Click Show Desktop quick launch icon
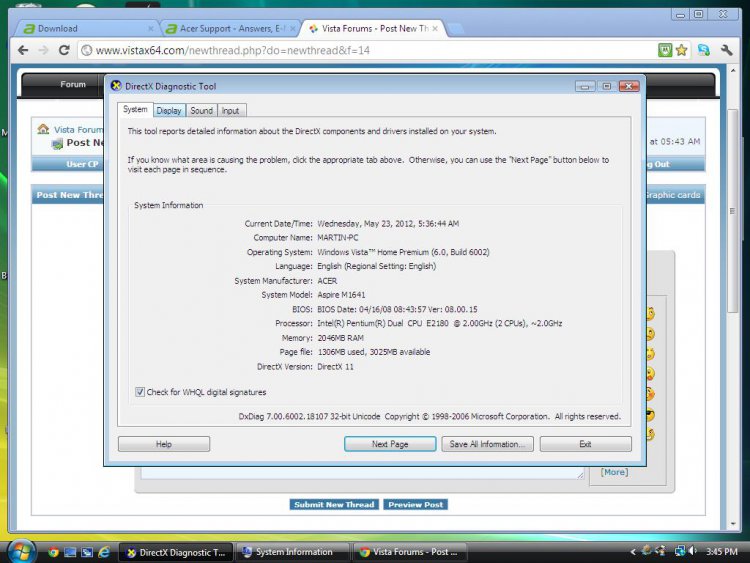Viewport: 750px width, 563px height. 70,552
